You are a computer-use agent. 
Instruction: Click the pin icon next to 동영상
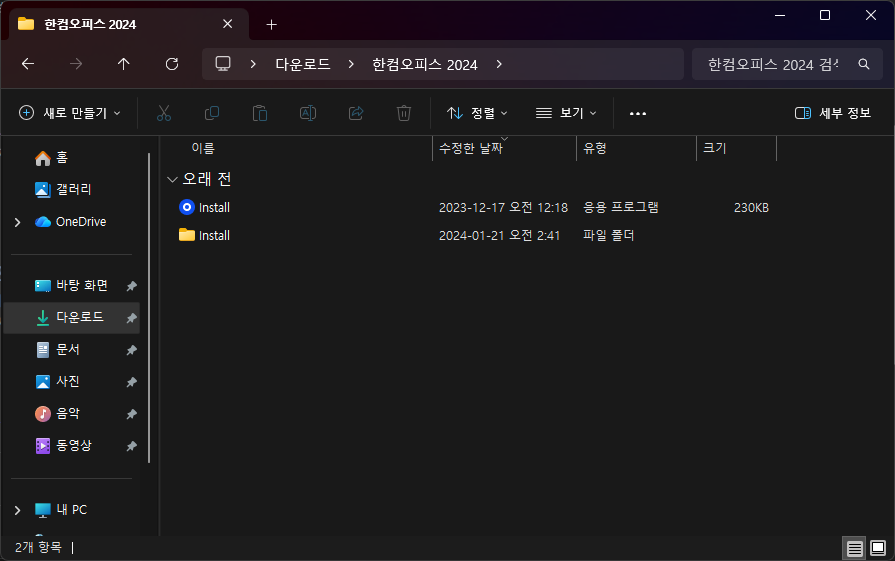point(131,445)
